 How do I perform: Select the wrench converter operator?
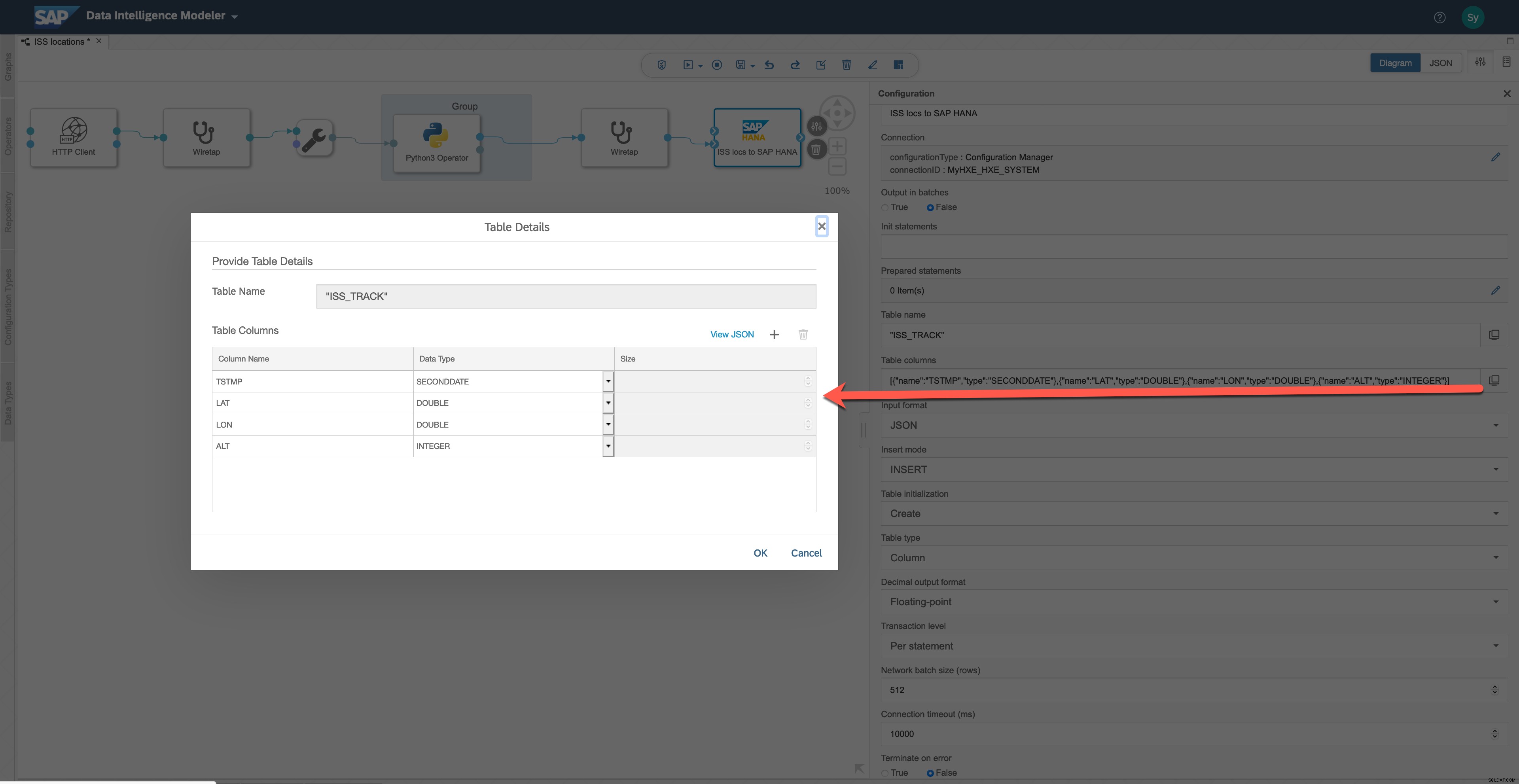point(314,138)
